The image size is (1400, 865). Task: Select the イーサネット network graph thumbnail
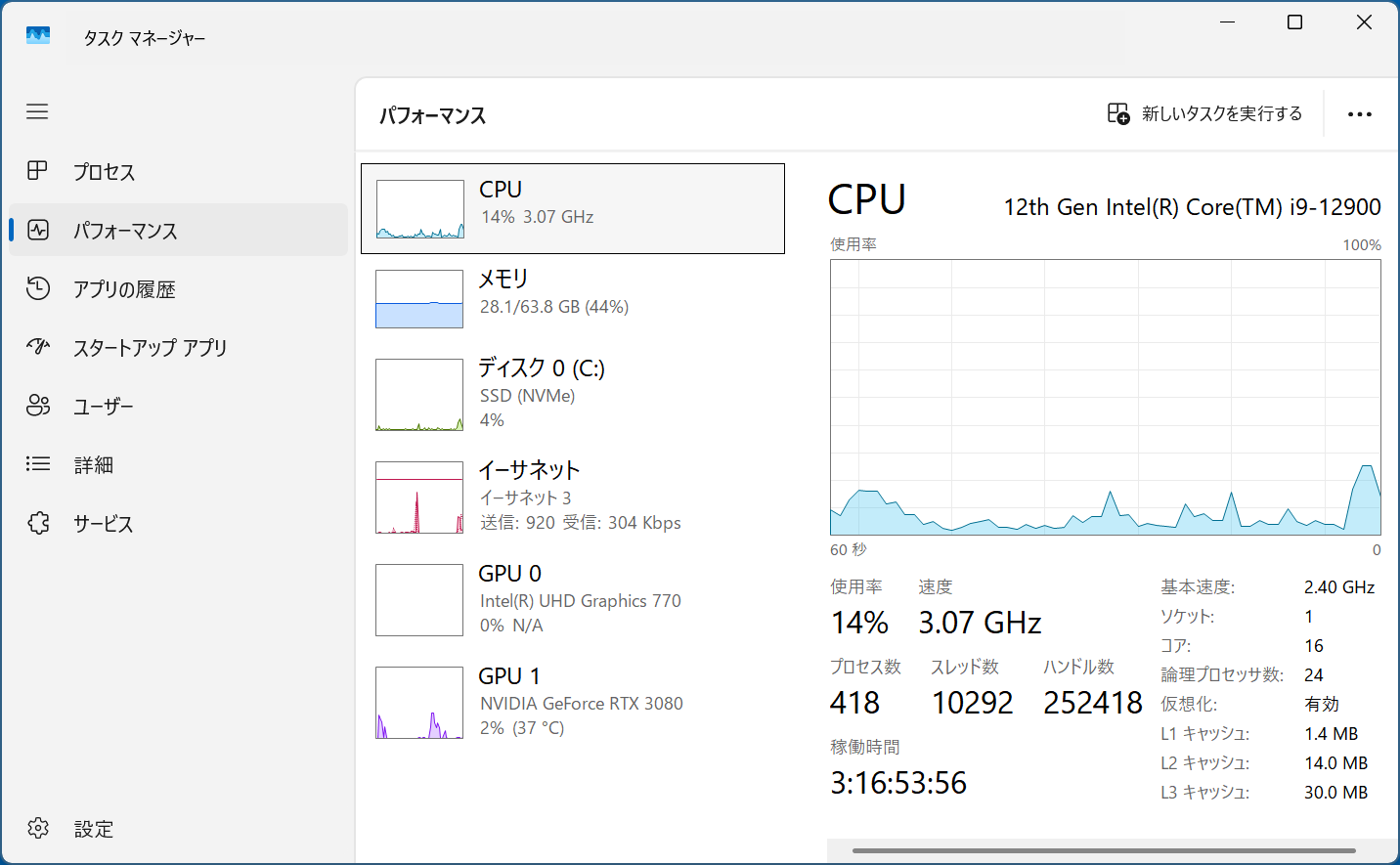(419, 497)
